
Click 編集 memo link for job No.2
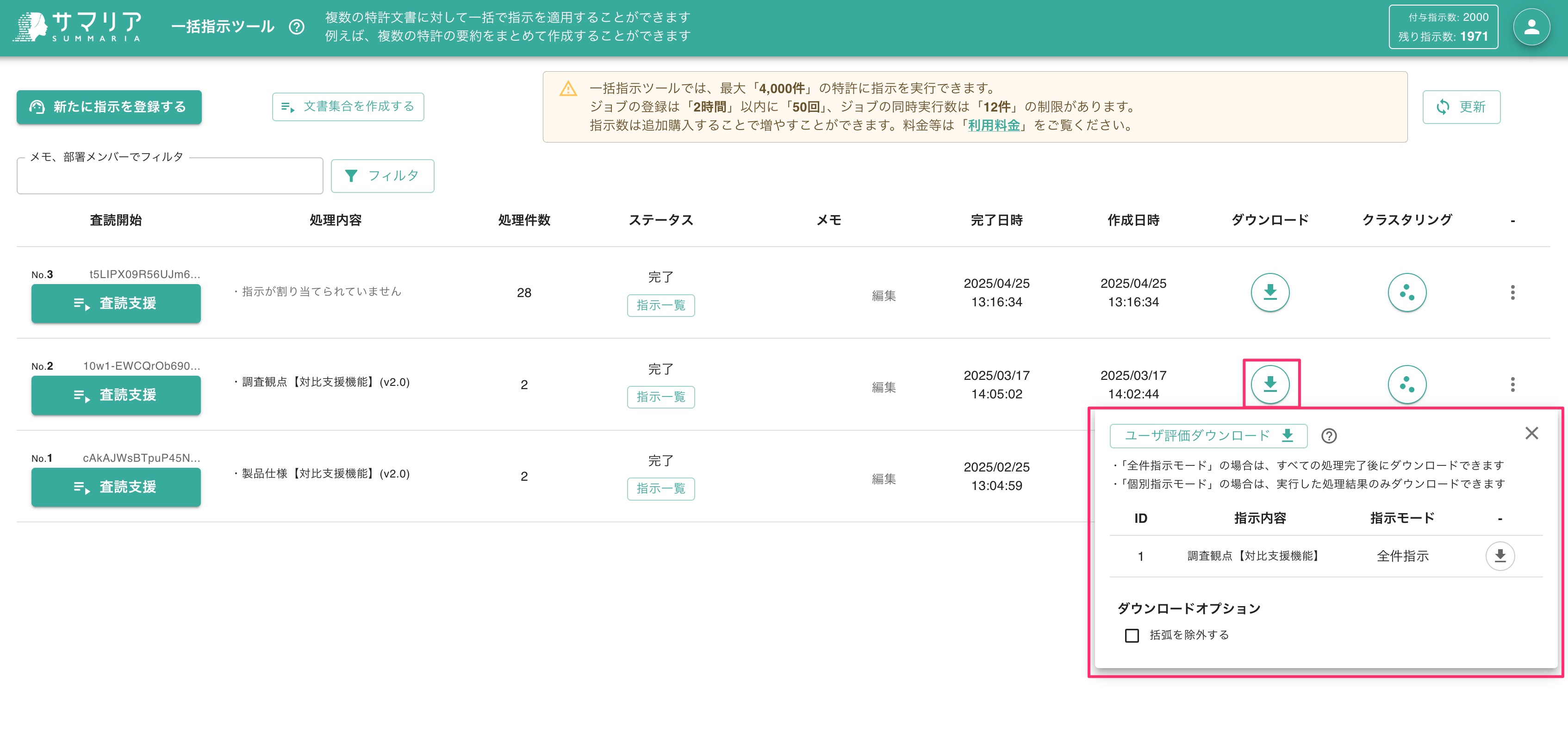point(883,387)
